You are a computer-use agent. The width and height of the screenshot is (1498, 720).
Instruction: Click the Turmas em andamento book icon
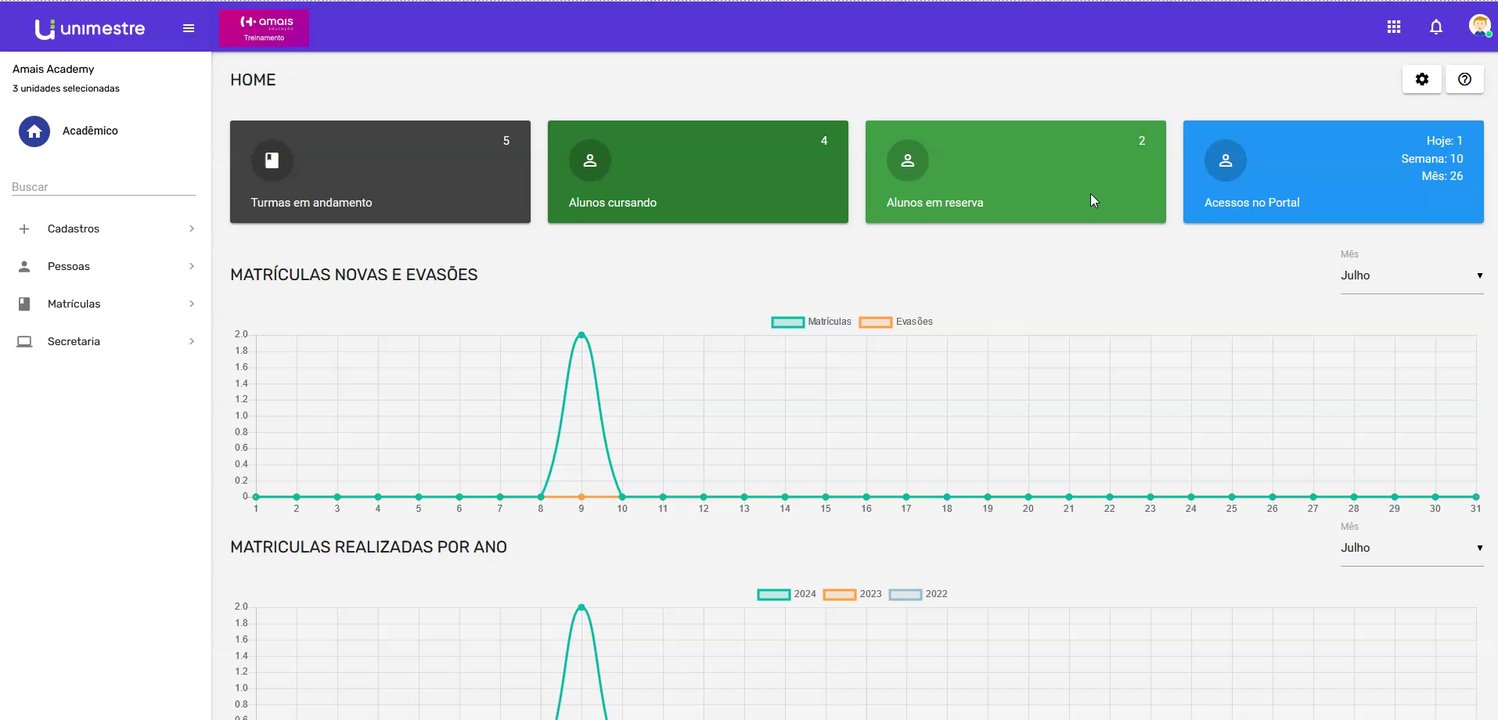coord(272,160)
